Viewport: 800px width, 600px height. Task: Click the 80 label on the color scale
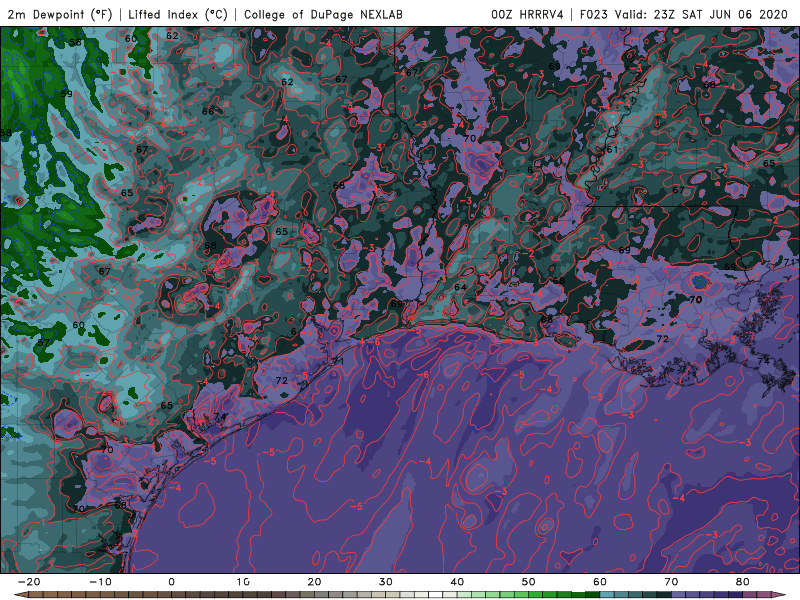[x=743, y=582]
